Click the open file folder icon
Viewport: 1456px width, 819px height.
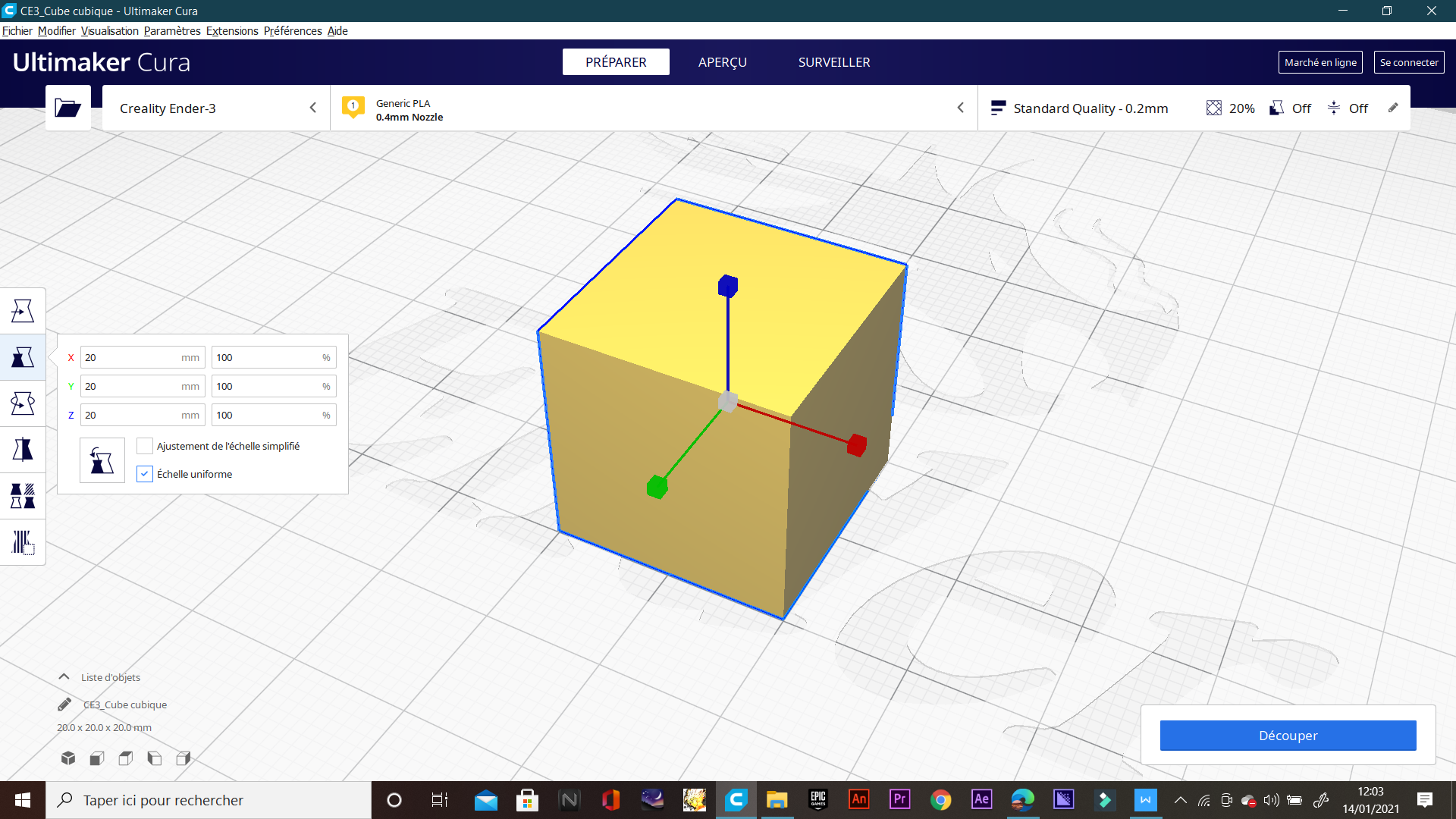pyautogui.click(x=67, y=108)
